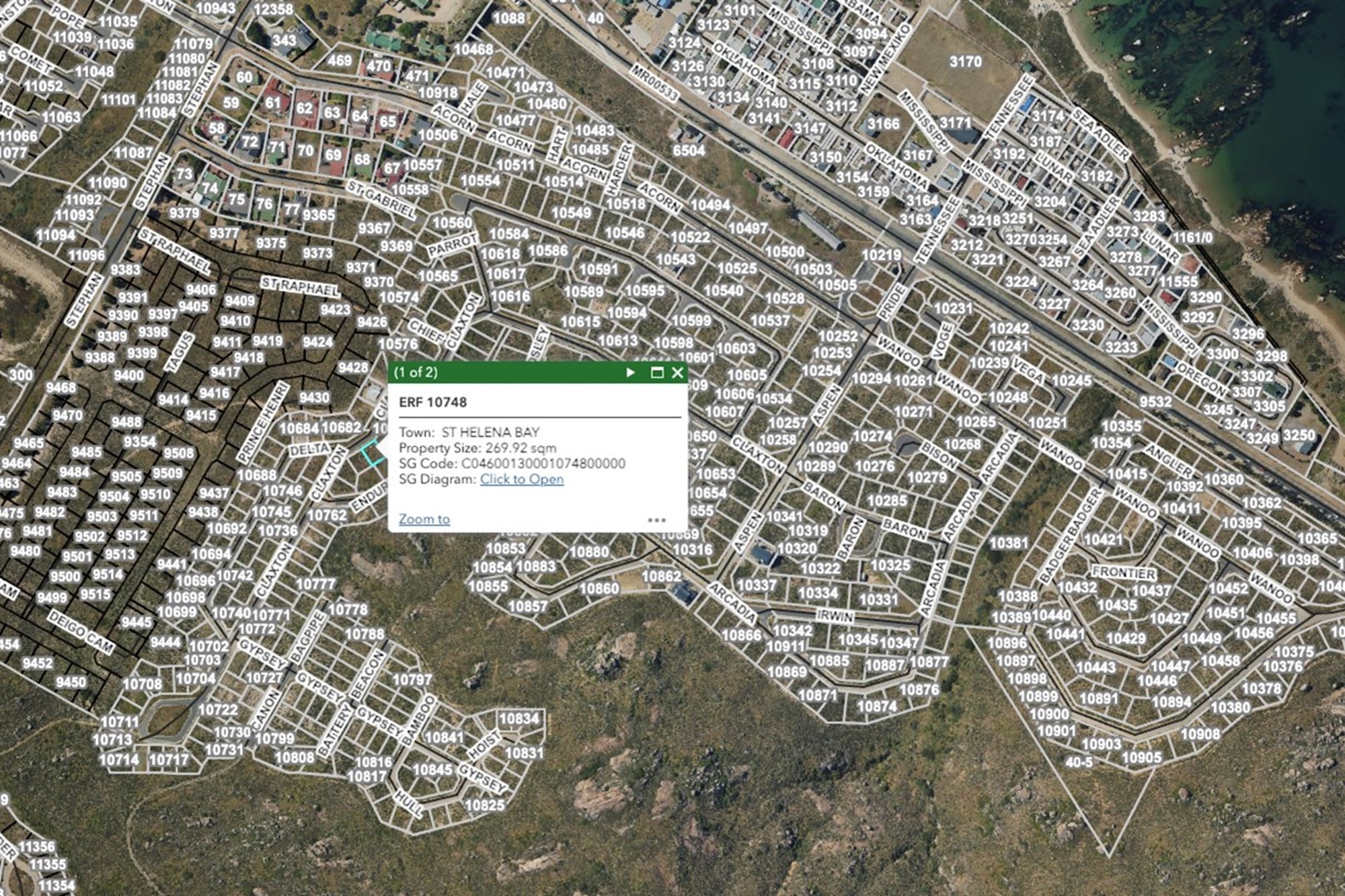Click parcel label 6504
The height and width of the screenshot is (896, 1345).
689,151
